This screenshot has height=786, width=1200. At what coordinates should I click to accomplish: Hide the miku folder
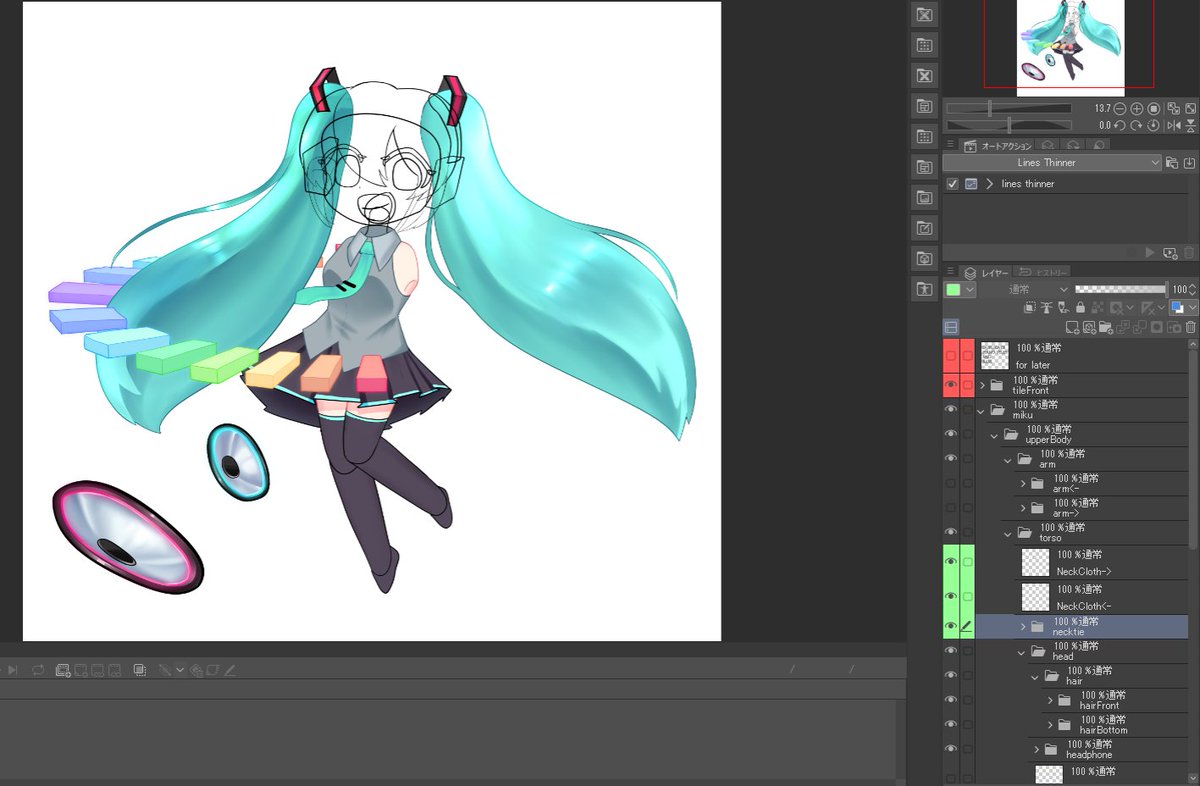coord(951,409)
